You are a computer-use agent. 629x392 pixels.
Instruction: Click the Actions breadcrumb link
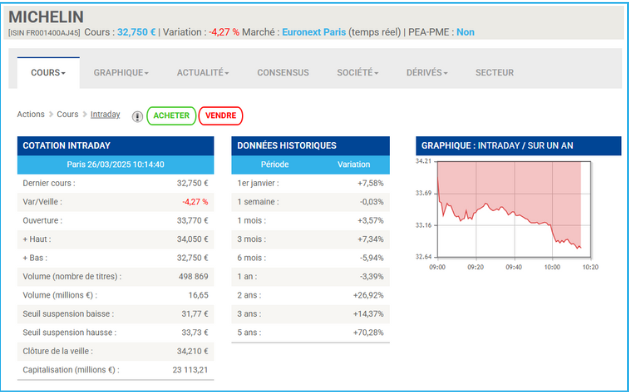(30, 114)
